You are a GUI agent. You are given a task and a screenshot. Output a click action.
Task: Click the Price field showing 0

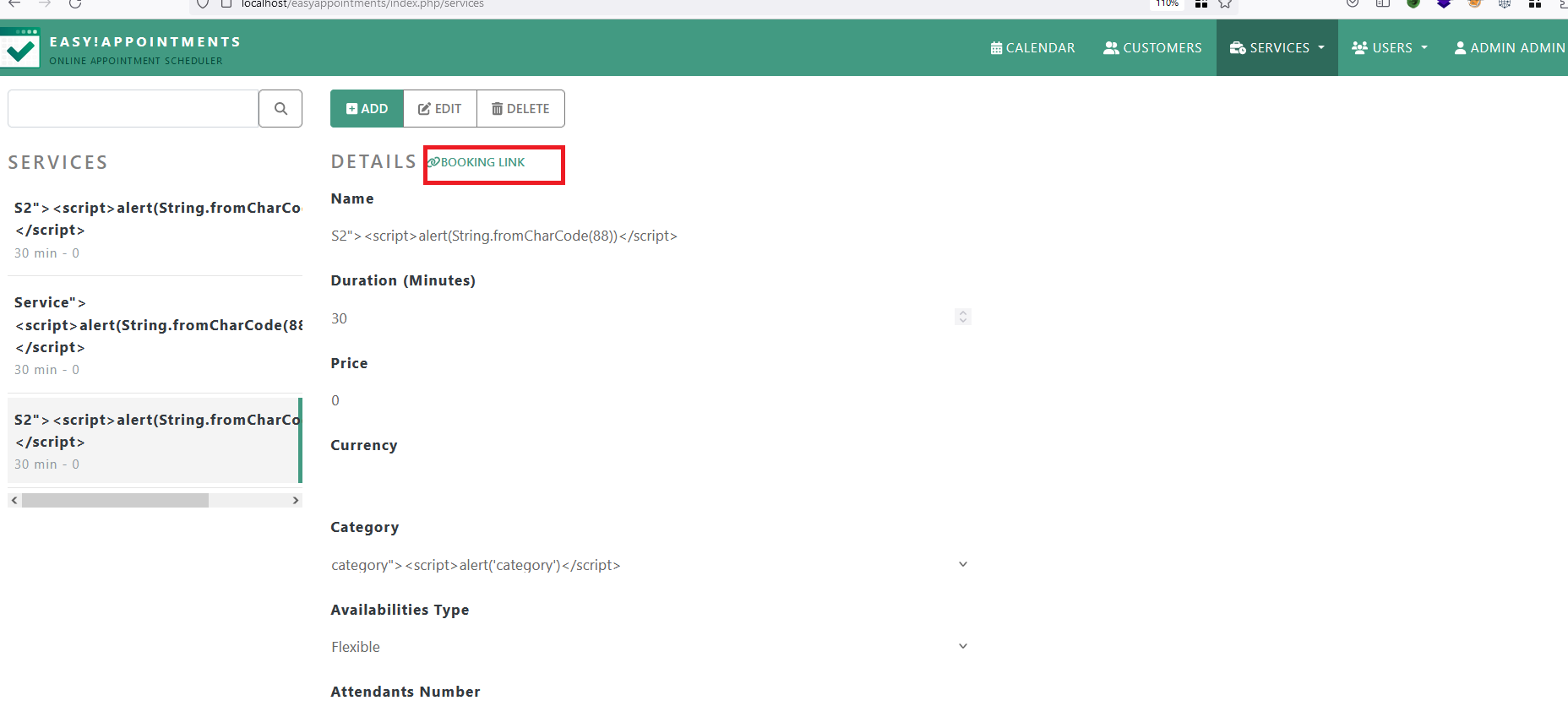651,400
